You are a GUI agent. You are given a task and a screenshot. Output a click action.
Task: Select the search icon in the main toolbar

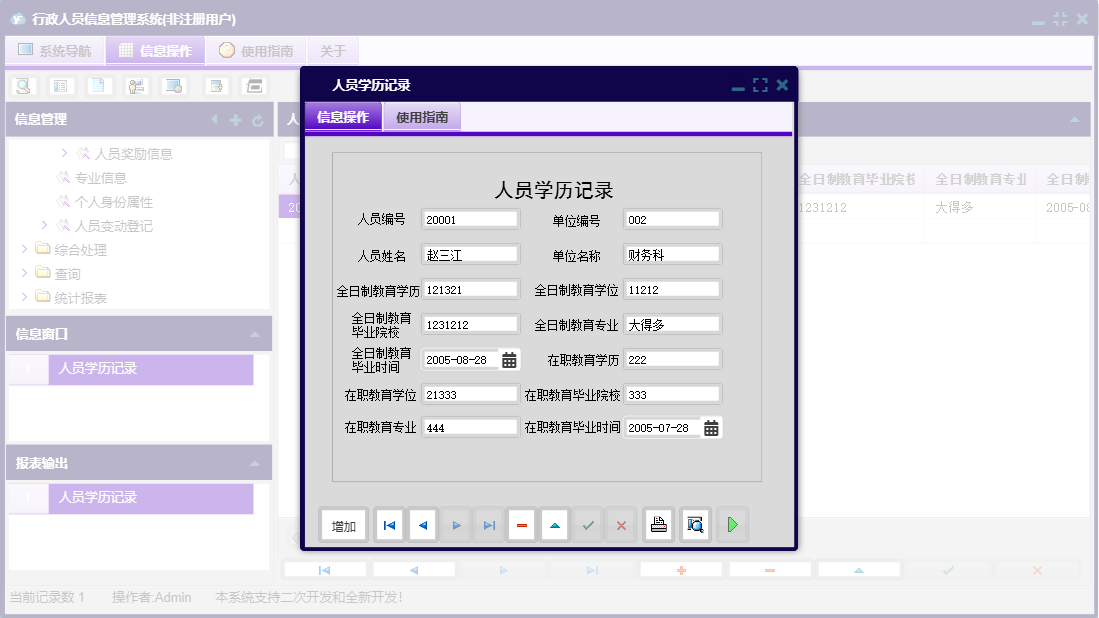point(22,86)
